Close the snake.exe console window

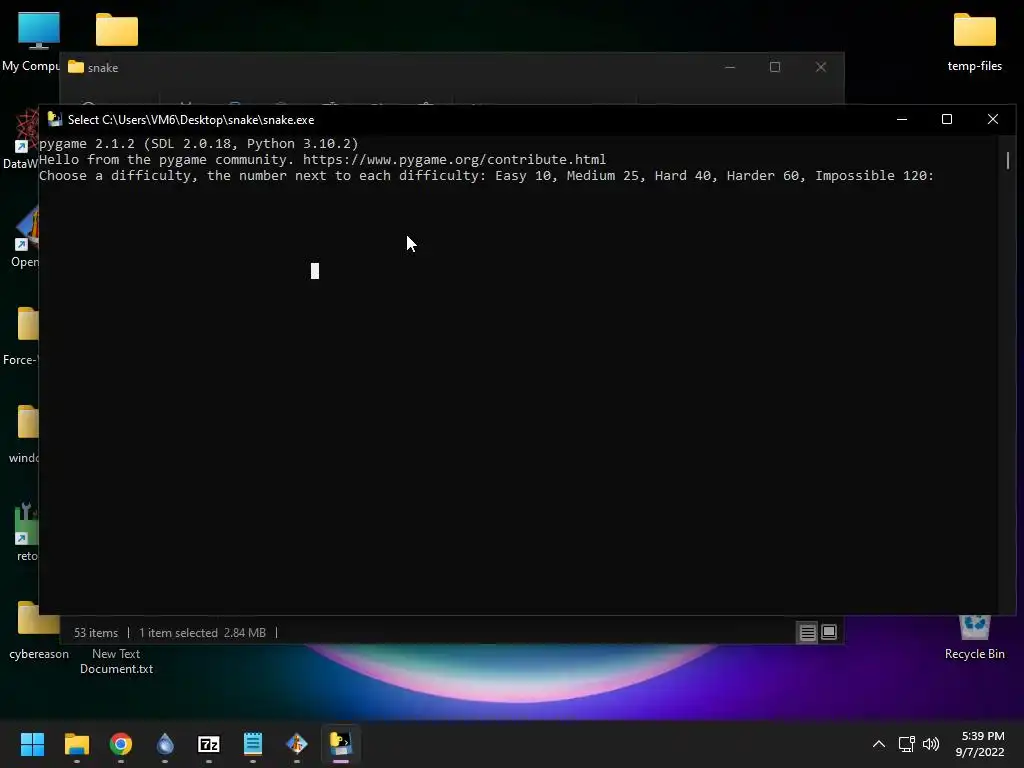(x=993, y=120)
